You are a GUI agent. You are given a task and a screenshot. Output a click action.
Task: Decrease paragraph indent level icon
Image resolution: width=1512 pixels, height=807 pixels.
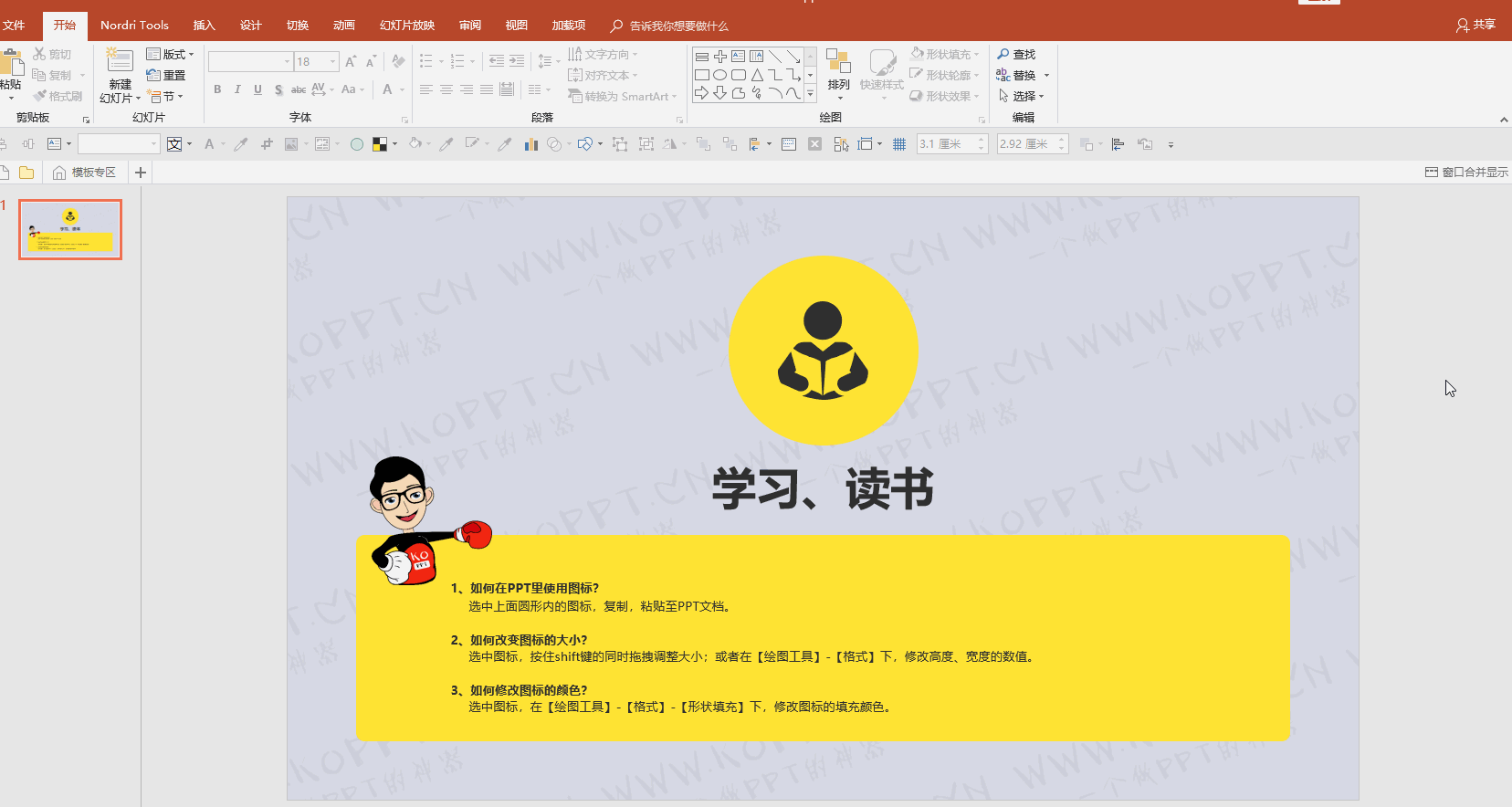point(496,61)
